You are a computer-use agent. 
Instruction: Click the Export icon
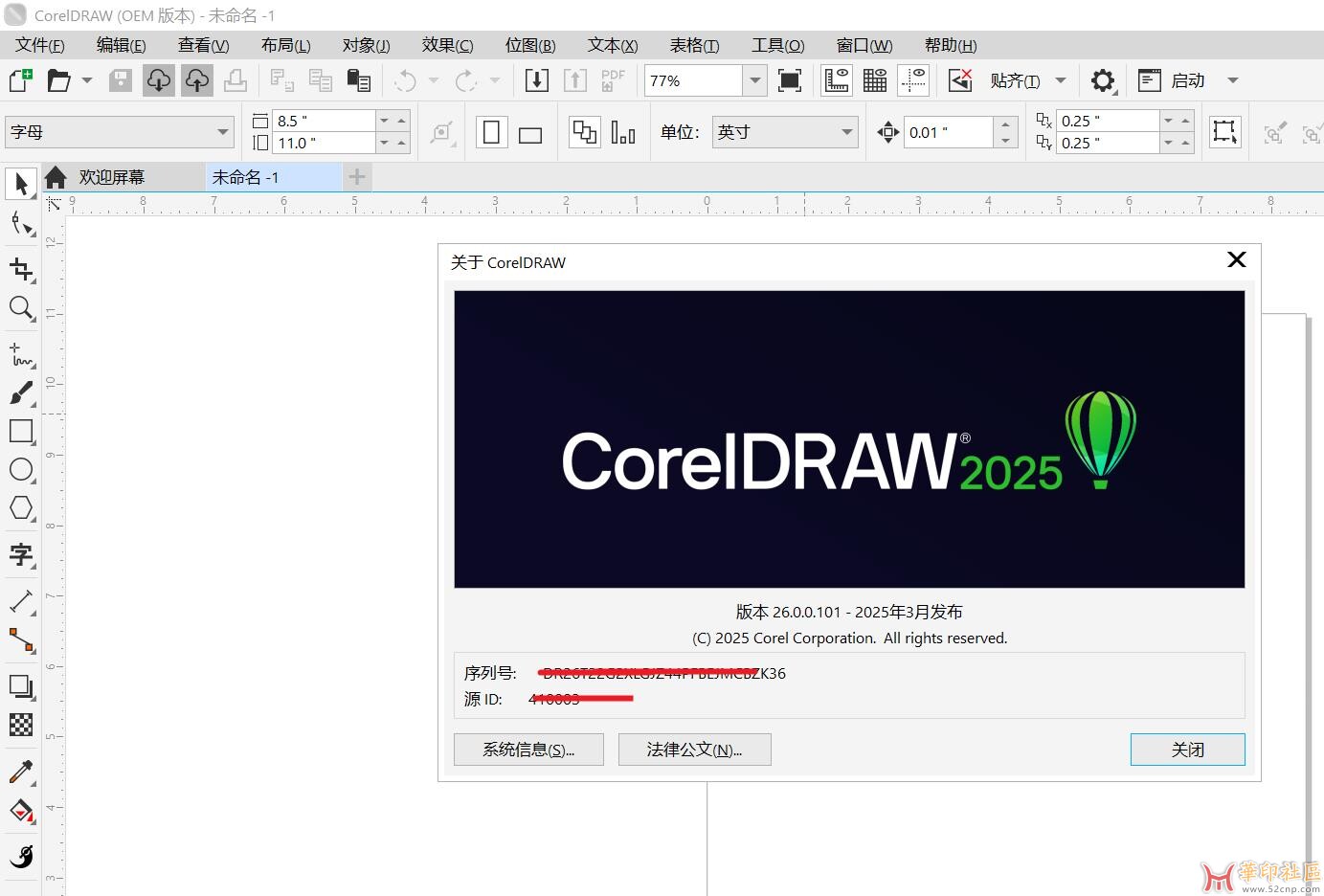click(x=575, y=80)
